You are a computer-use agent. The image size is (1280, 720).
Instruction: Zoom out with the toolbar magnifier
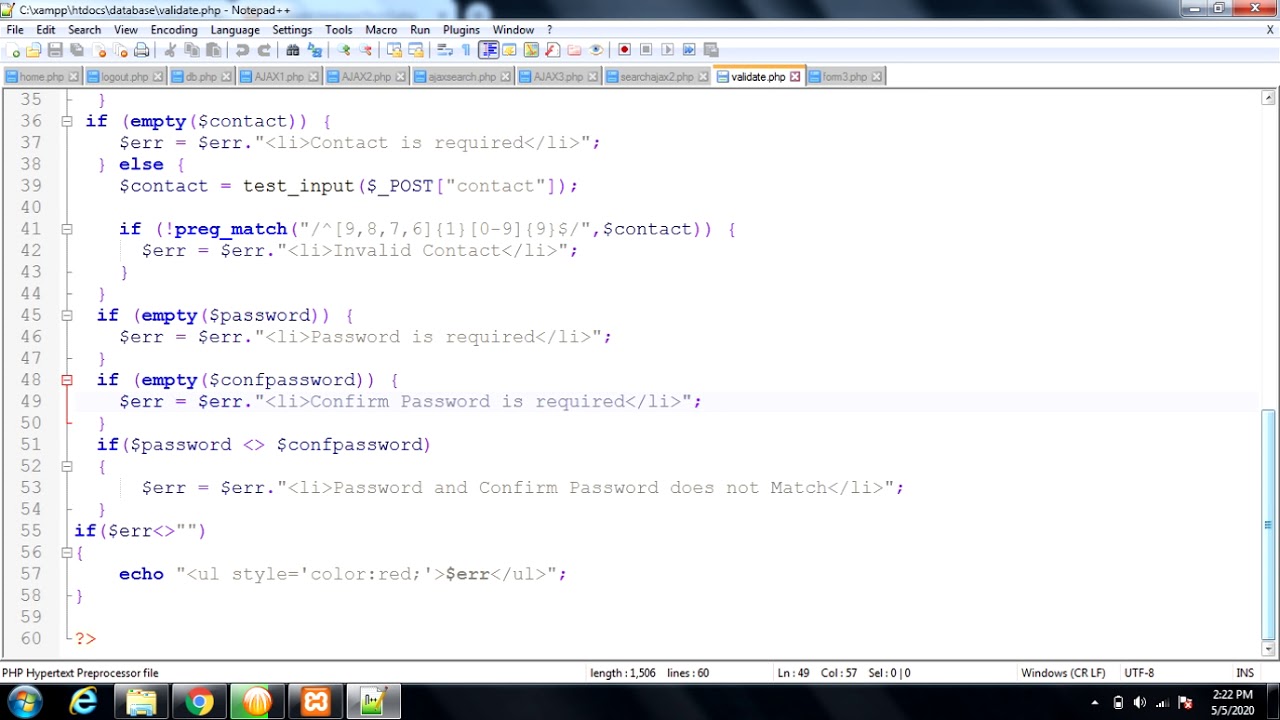click(x=366, y=50)
